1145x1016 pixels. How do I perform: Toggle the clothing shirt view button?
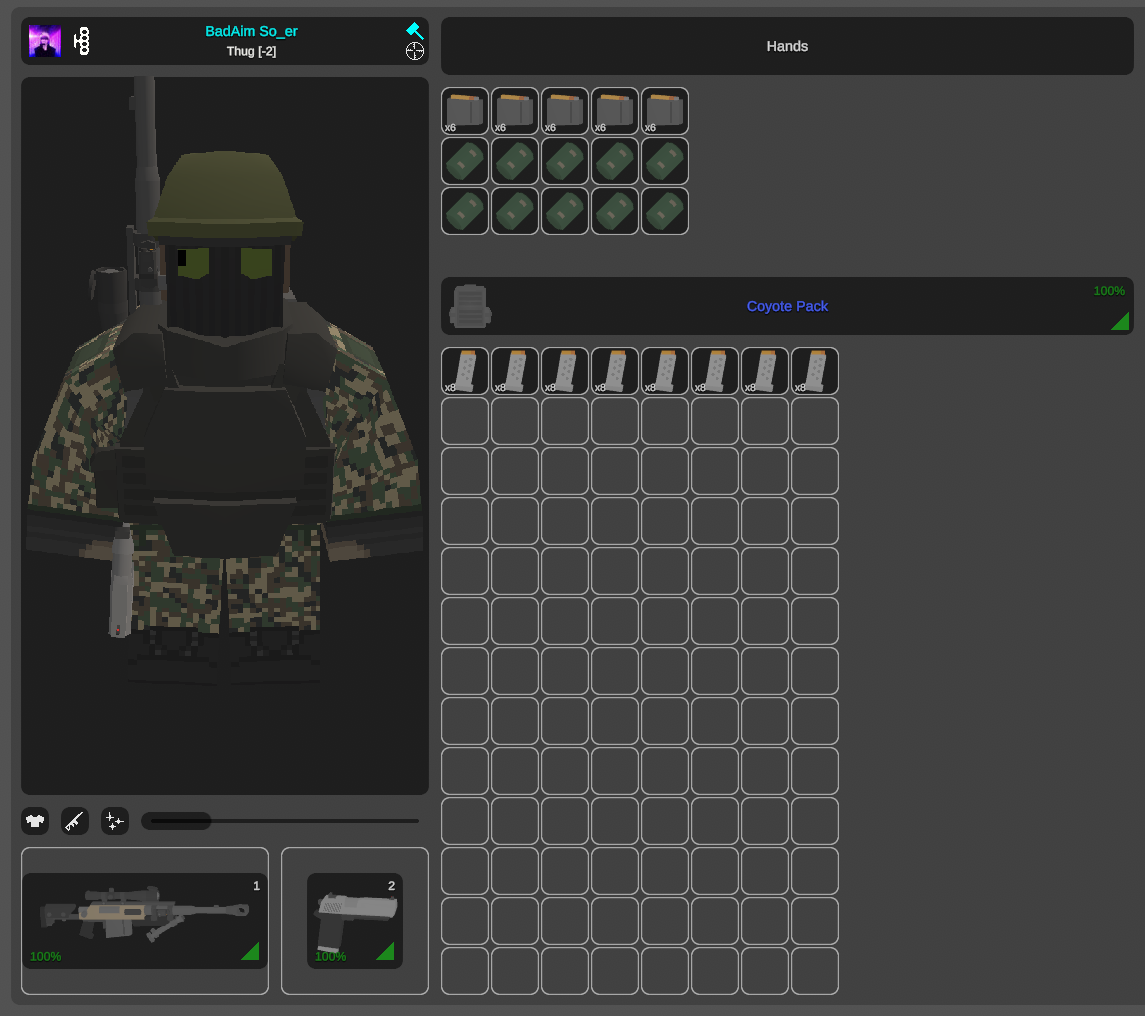click(x=35, y=821)
